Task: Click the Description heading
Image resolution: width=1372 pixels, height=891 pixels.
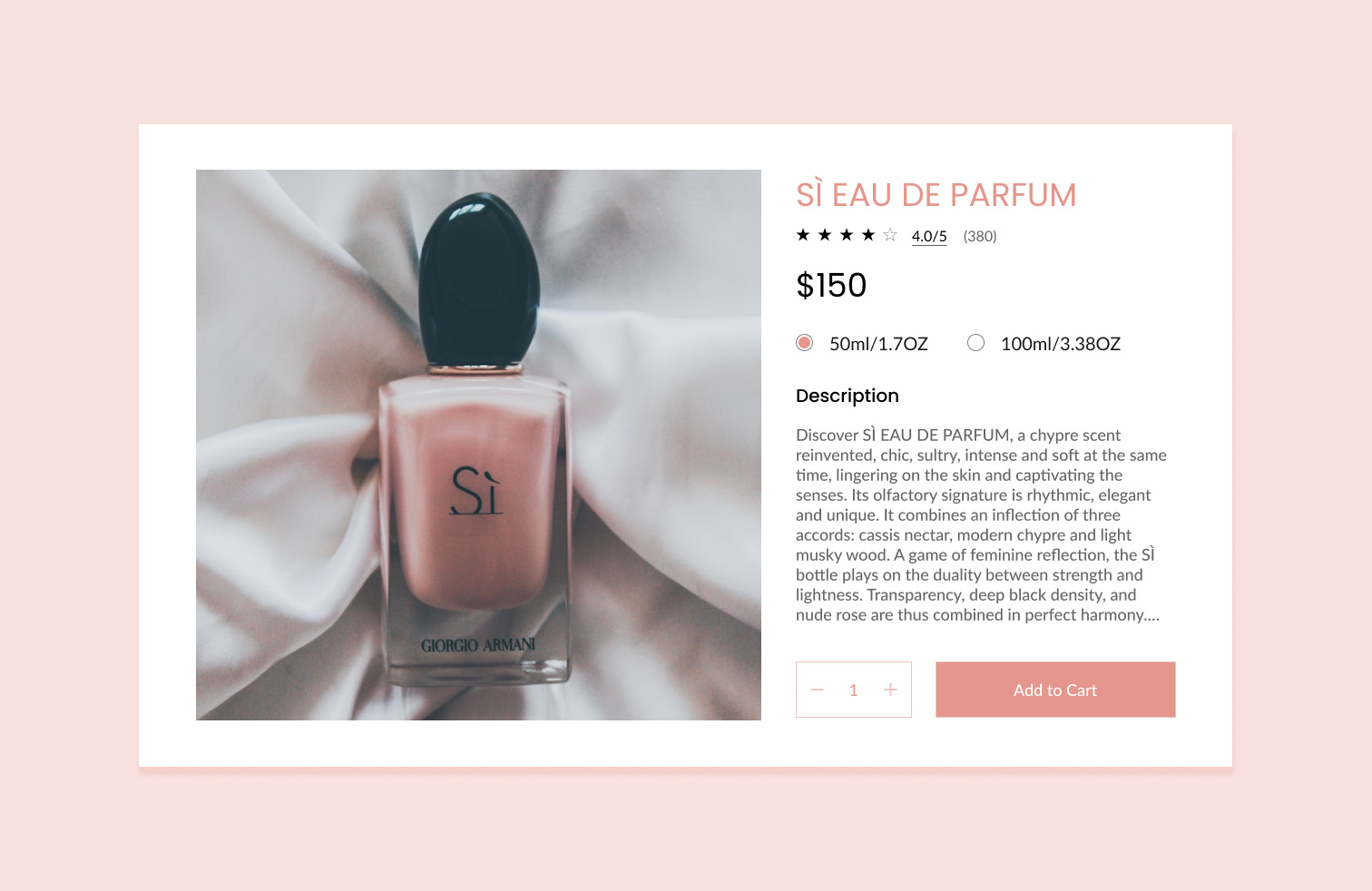Action: coord(848,396)
